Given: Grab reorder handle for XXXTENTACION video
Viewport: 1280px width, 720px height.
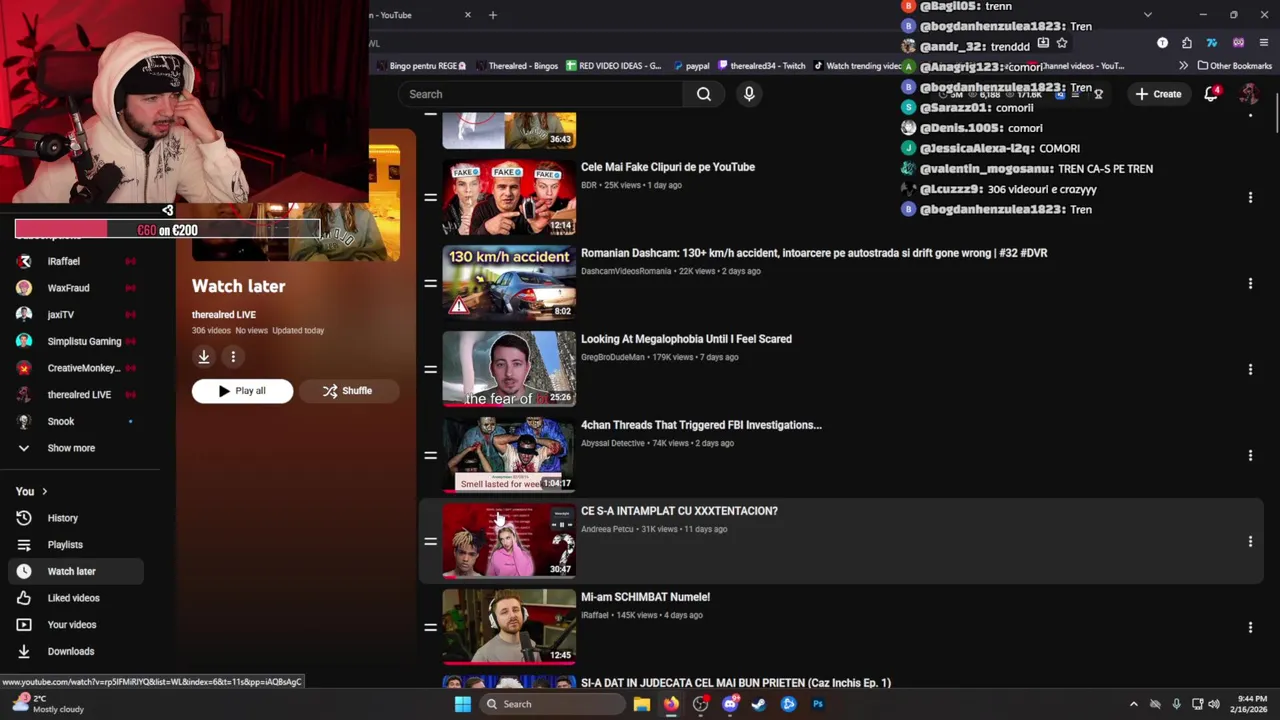Looking at the screenshot, I should pyautogui.click(x=430, y=542).
